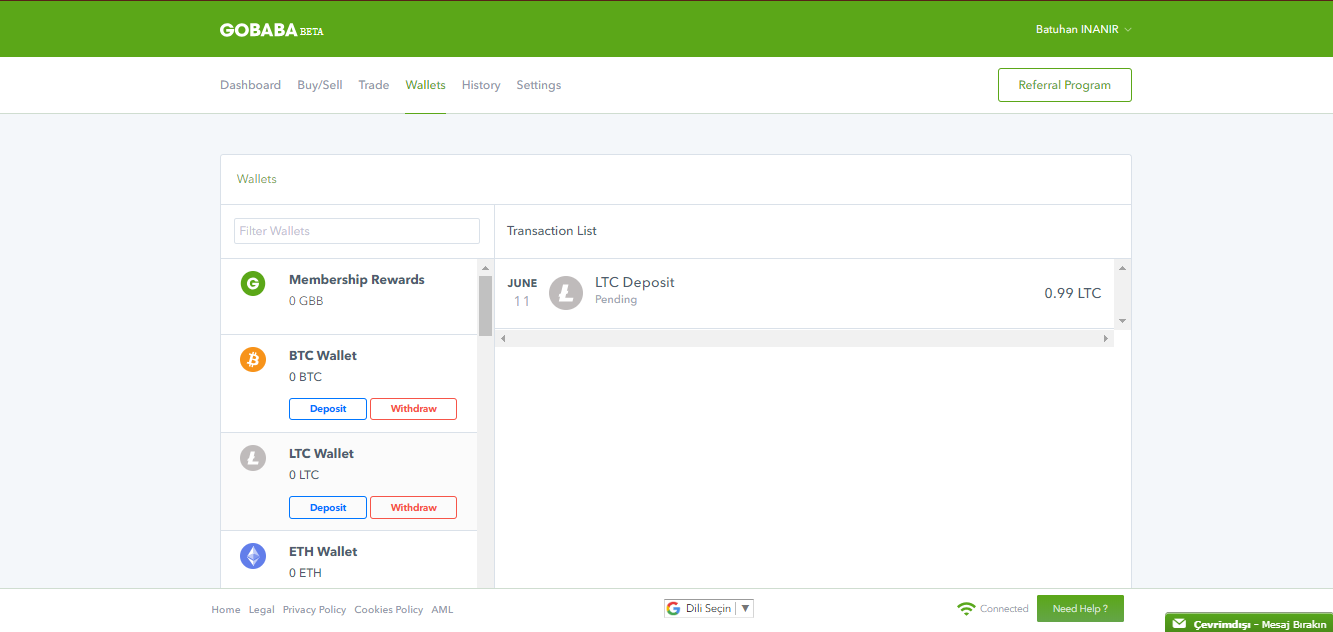This screenshot has width=1333, height=632.
Task: Click the LTC Deposit transaction title
Action: click(635, 282)
